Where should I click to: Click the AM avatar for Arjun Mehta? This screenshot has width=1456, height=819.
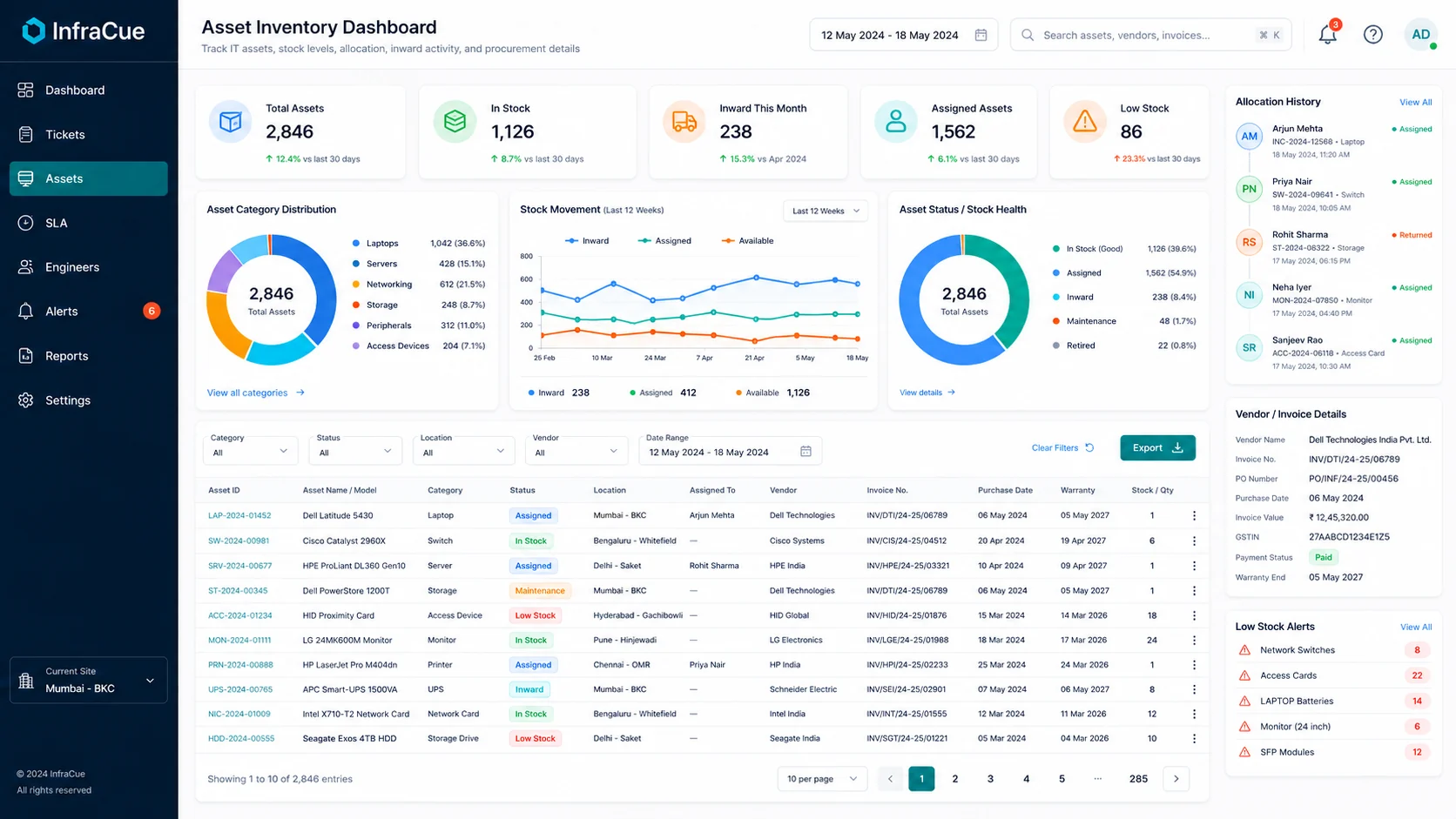[1250, 137]
